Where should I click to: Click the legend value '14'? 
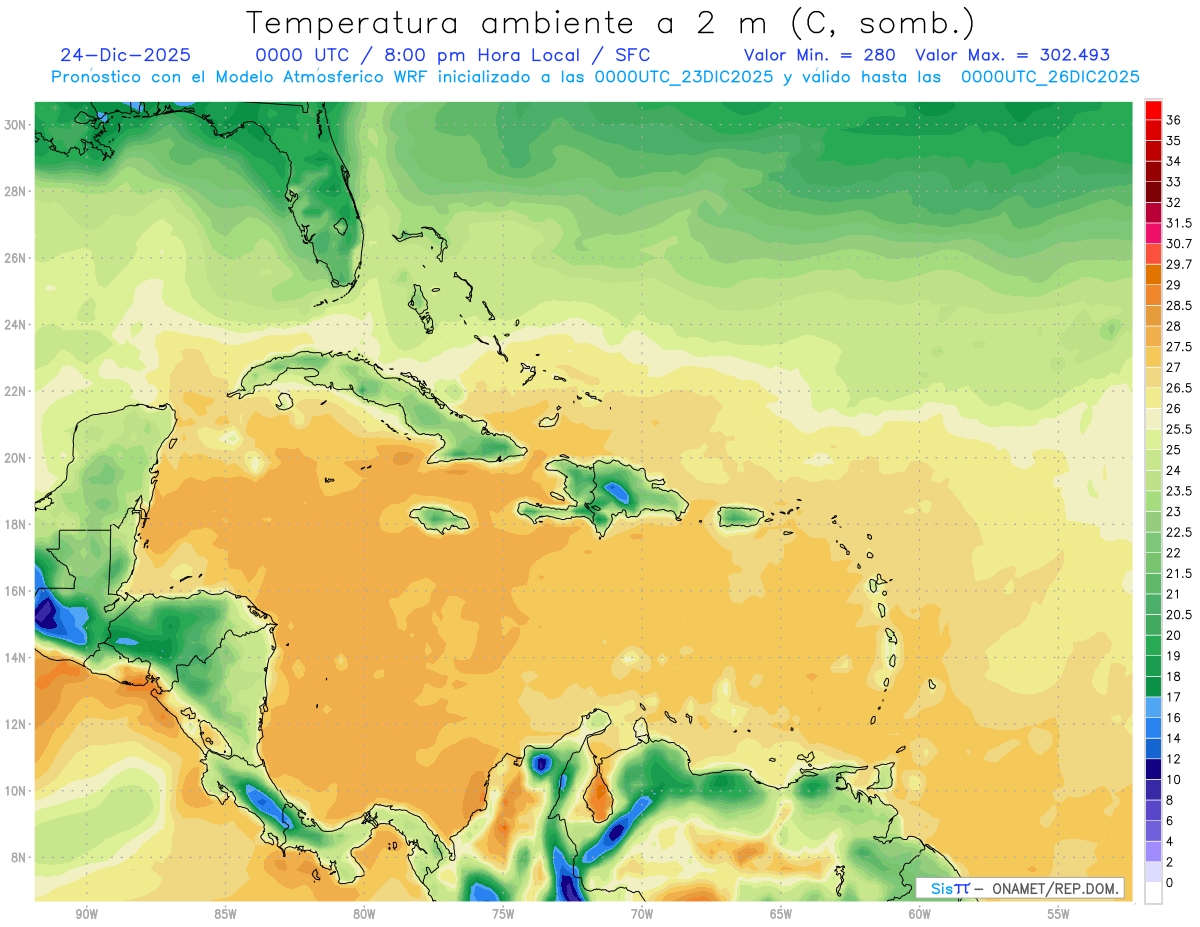tap(1174, 738)
